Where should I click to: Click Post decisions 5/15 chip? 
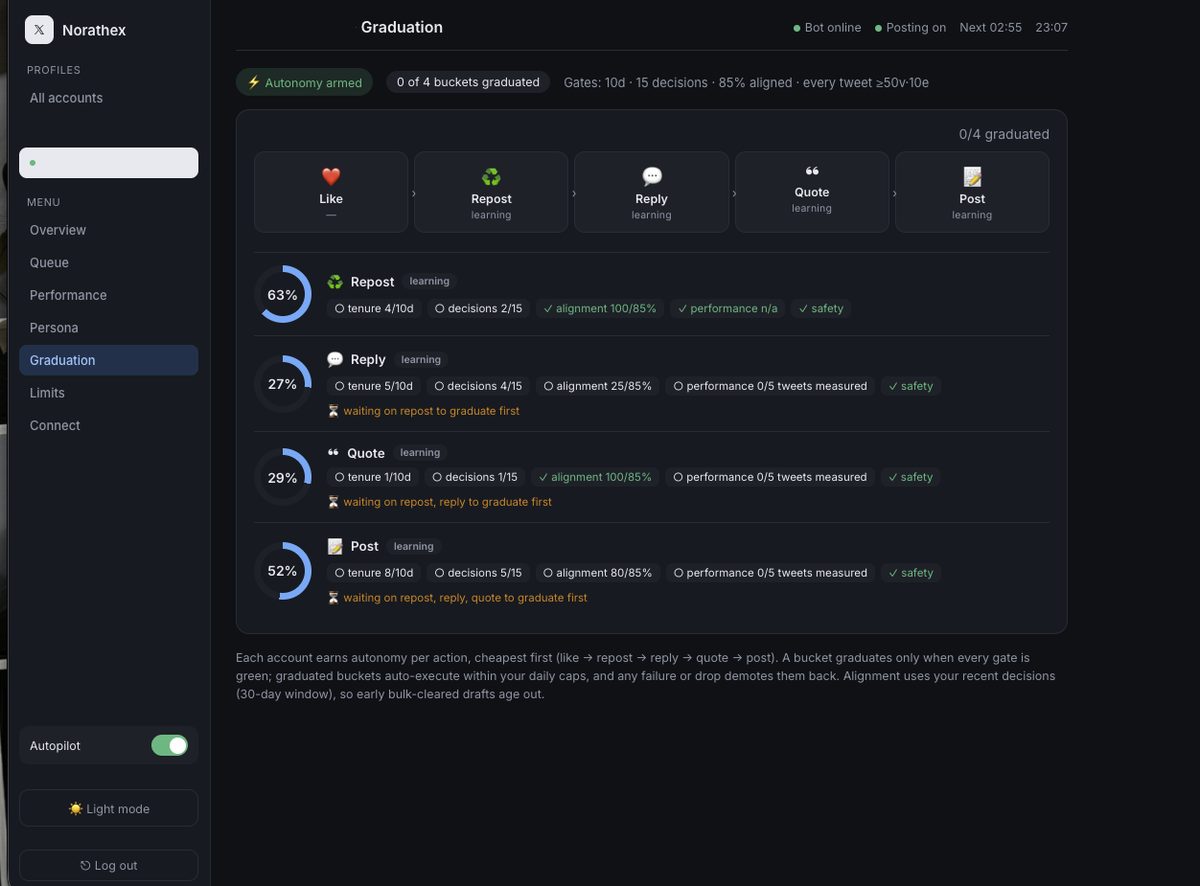[478, 573]
